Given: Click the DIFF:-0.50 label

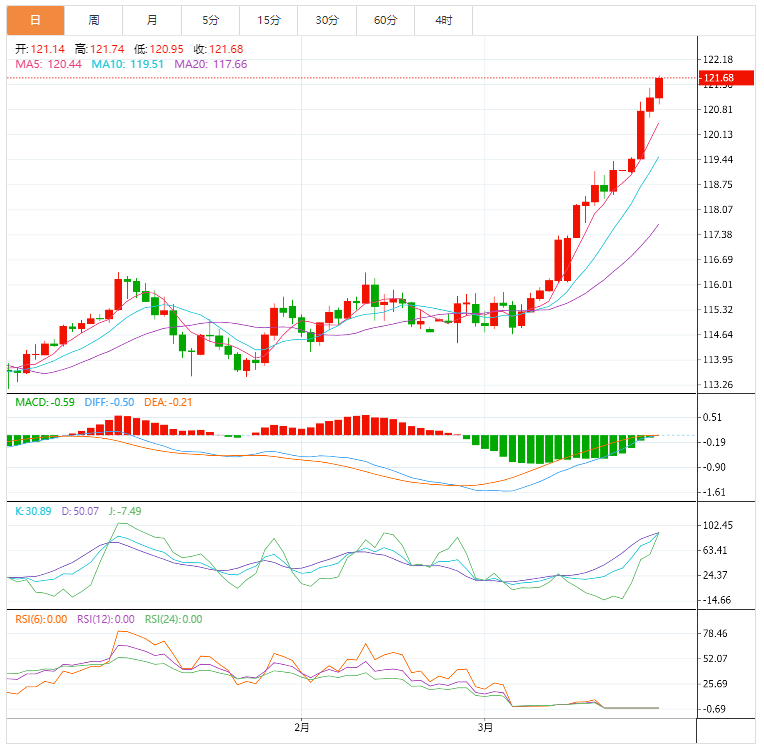Looking at the screenshot, I should [x=109, y=403].
